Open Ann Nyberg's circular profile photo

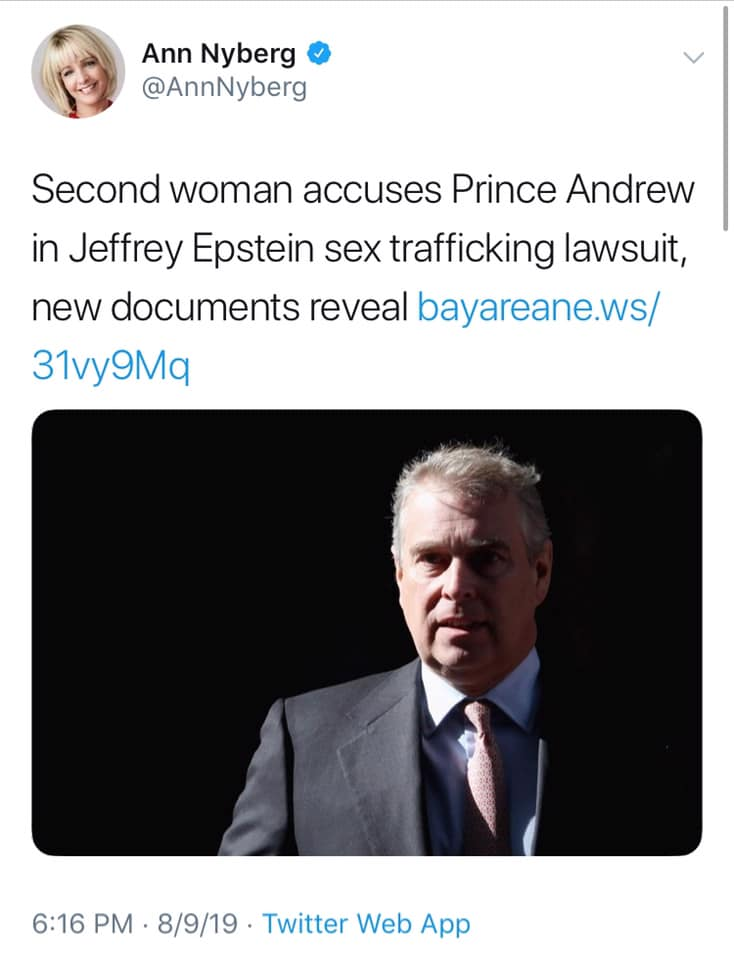tap(78, 72)
